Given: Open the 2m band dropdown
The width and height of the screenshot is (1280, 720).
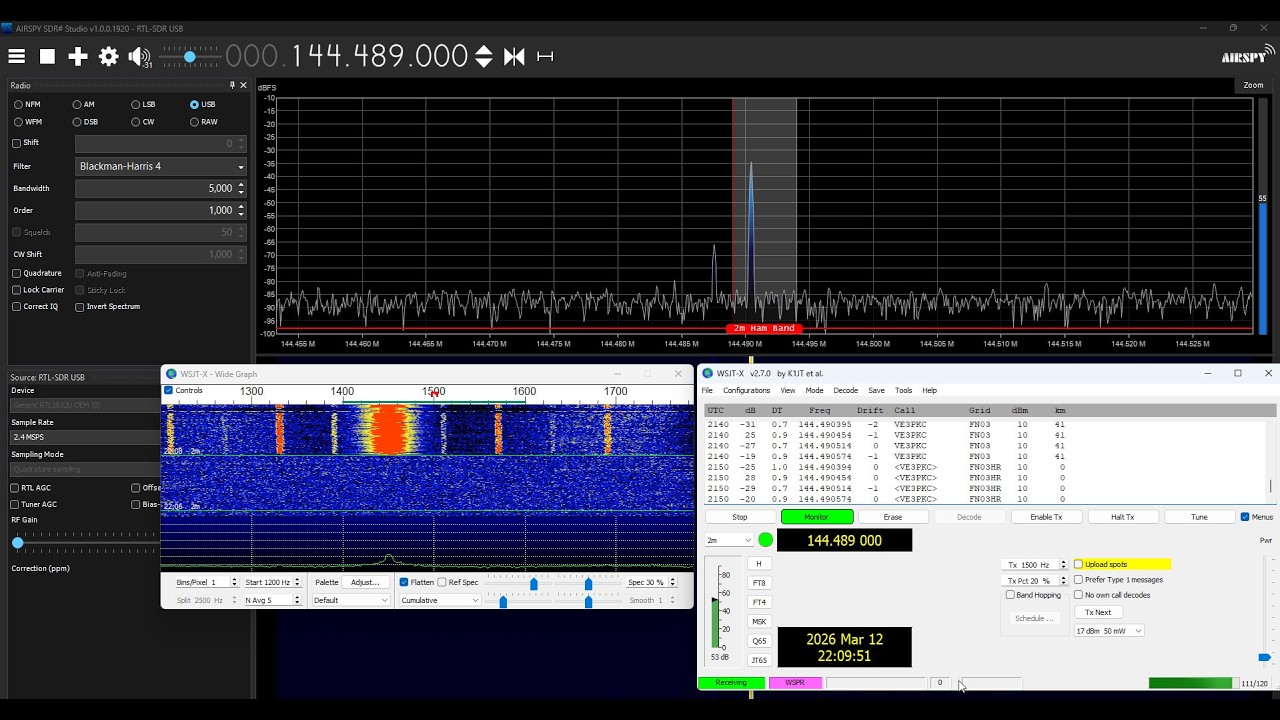Looking at the screenshot, I should pyautogui.click(x=729, y=540).
